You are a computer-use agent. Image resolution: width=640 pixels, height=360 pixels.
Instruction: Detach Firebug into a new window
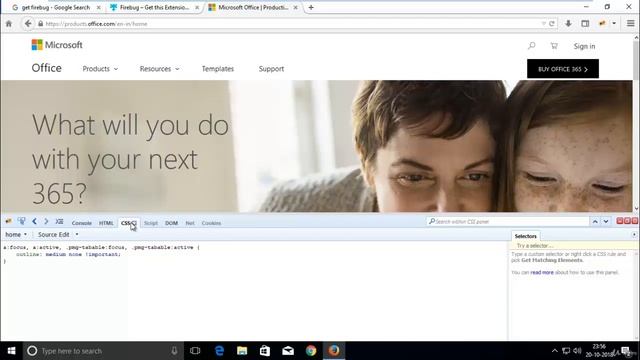pos(627,221)
